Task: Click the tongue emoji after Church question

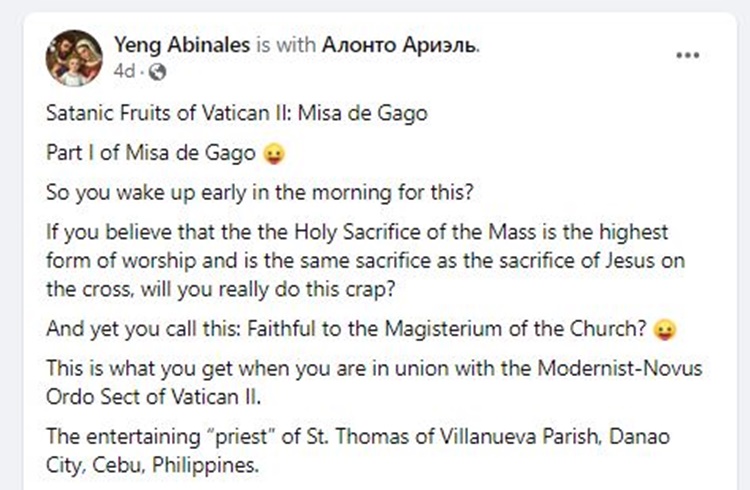Action: pos(665,330)
